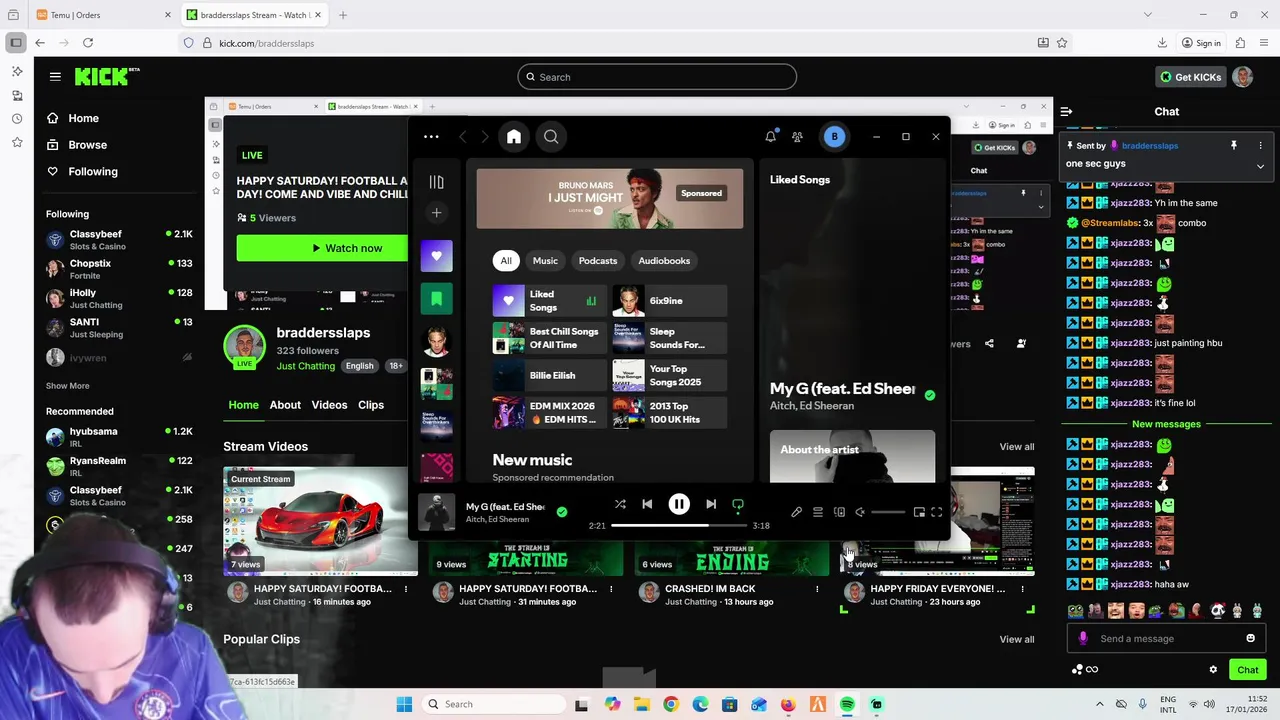This screenshot has height=720, width=1280.
Task: Open the Billie Eilish tile
Action: pyautogui.click(x=549, y=375)
